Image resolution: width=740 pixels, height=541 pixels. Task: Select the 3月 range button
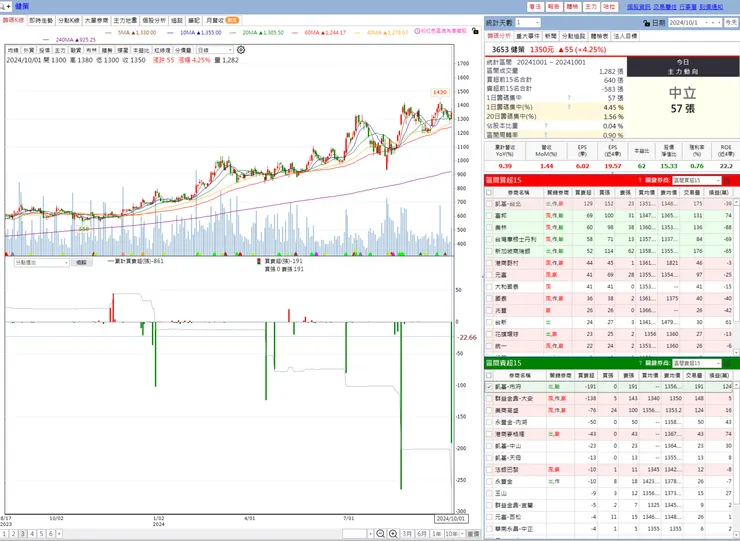[407, 534]
